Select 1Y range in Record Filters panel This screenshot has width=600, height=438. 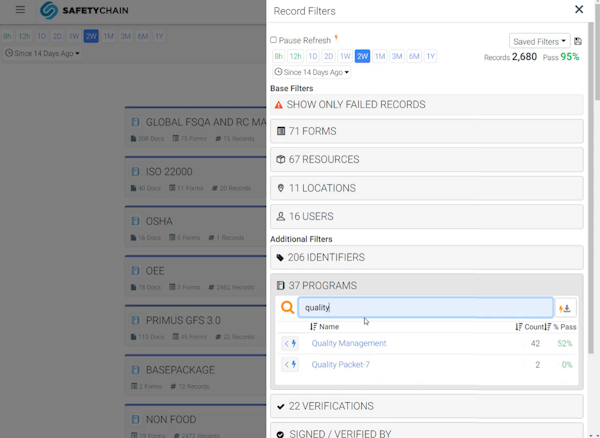coord(430,56)
